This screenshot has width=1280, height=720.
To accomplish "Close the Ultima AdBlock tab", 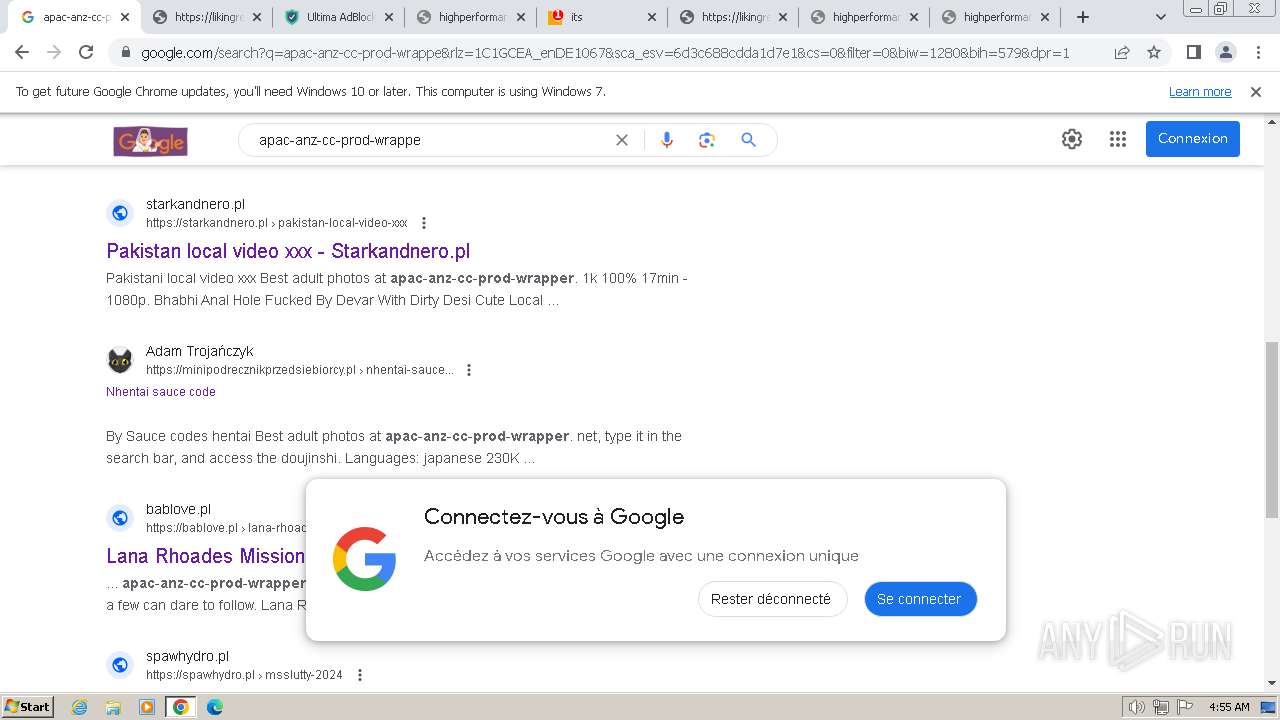I will point(387,17).
